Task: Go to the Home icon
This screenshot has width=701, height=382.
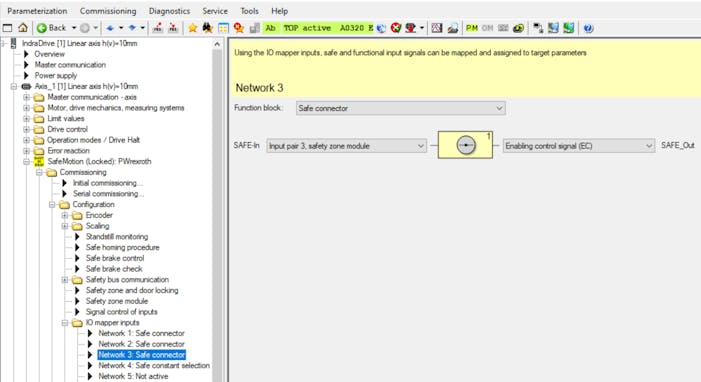Action: (x=23, y=28)
